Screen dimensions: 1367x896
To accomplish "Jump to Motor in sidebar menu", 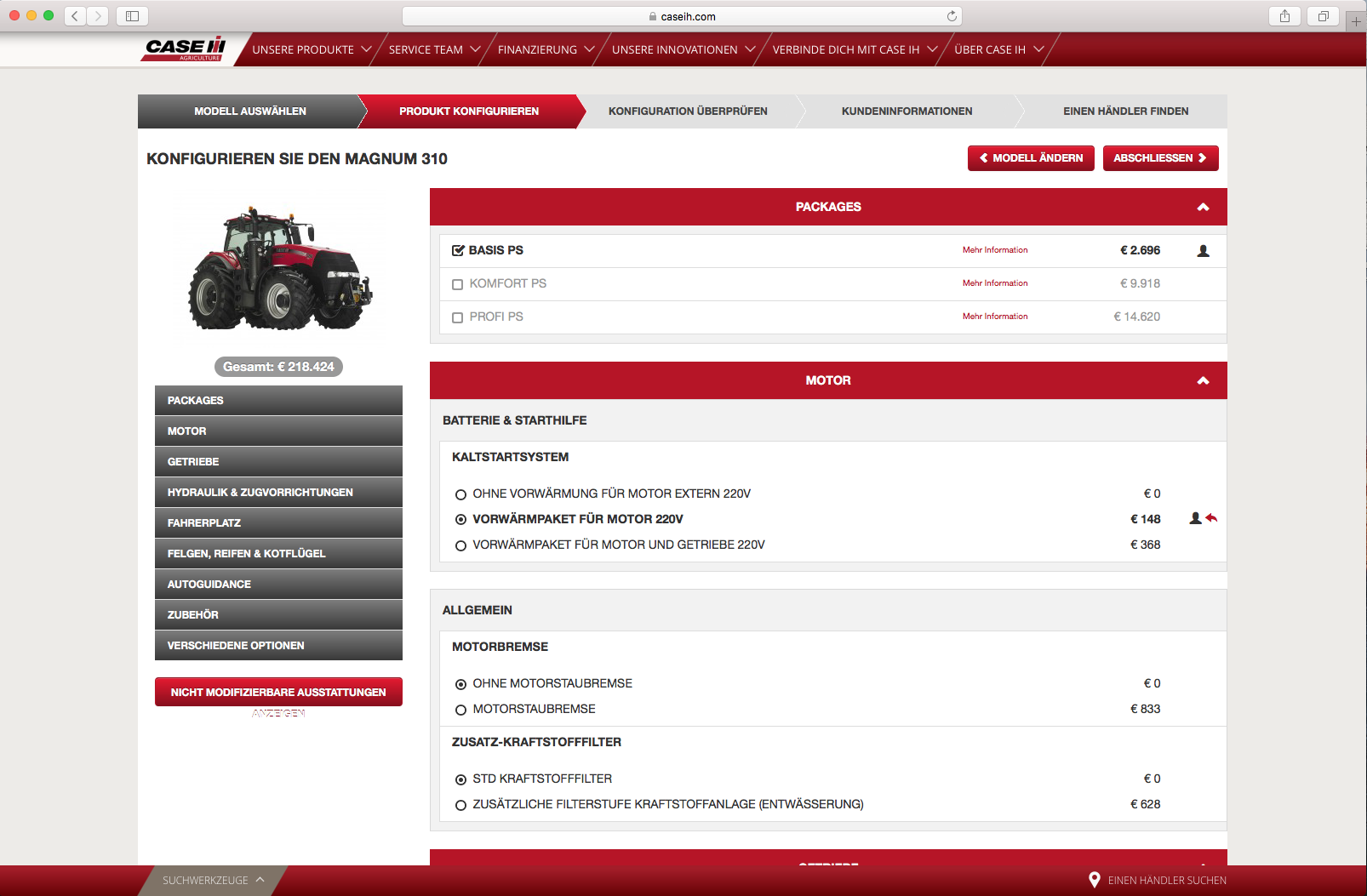I will click(x=278, y=431).
